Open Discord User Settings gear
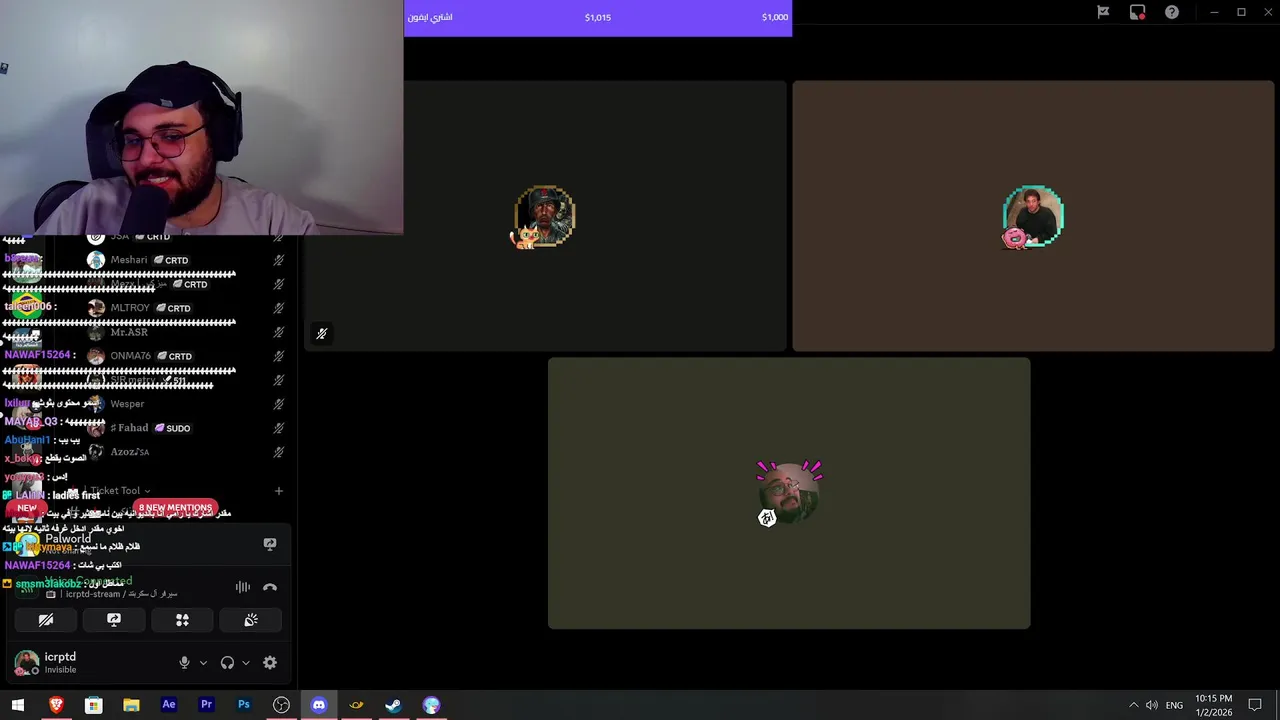This screenshot has width=1280, height=720. pyautogui.click(x=270, y=662)
